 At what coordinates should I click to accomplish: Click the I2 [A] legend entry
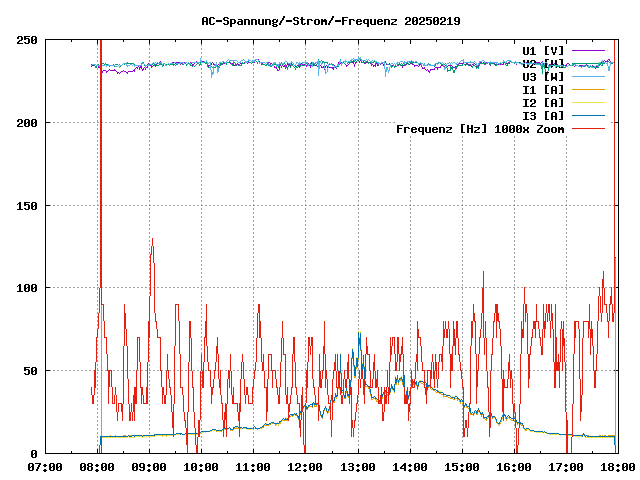point(543,102)
